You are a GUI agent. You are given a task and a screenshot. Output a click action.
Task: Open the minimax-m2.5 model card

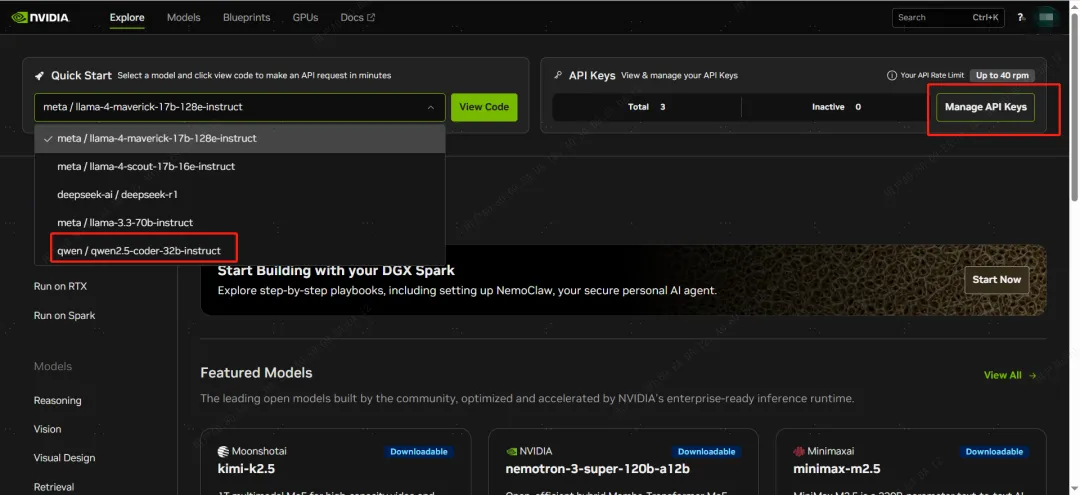(x=911, y=461)
